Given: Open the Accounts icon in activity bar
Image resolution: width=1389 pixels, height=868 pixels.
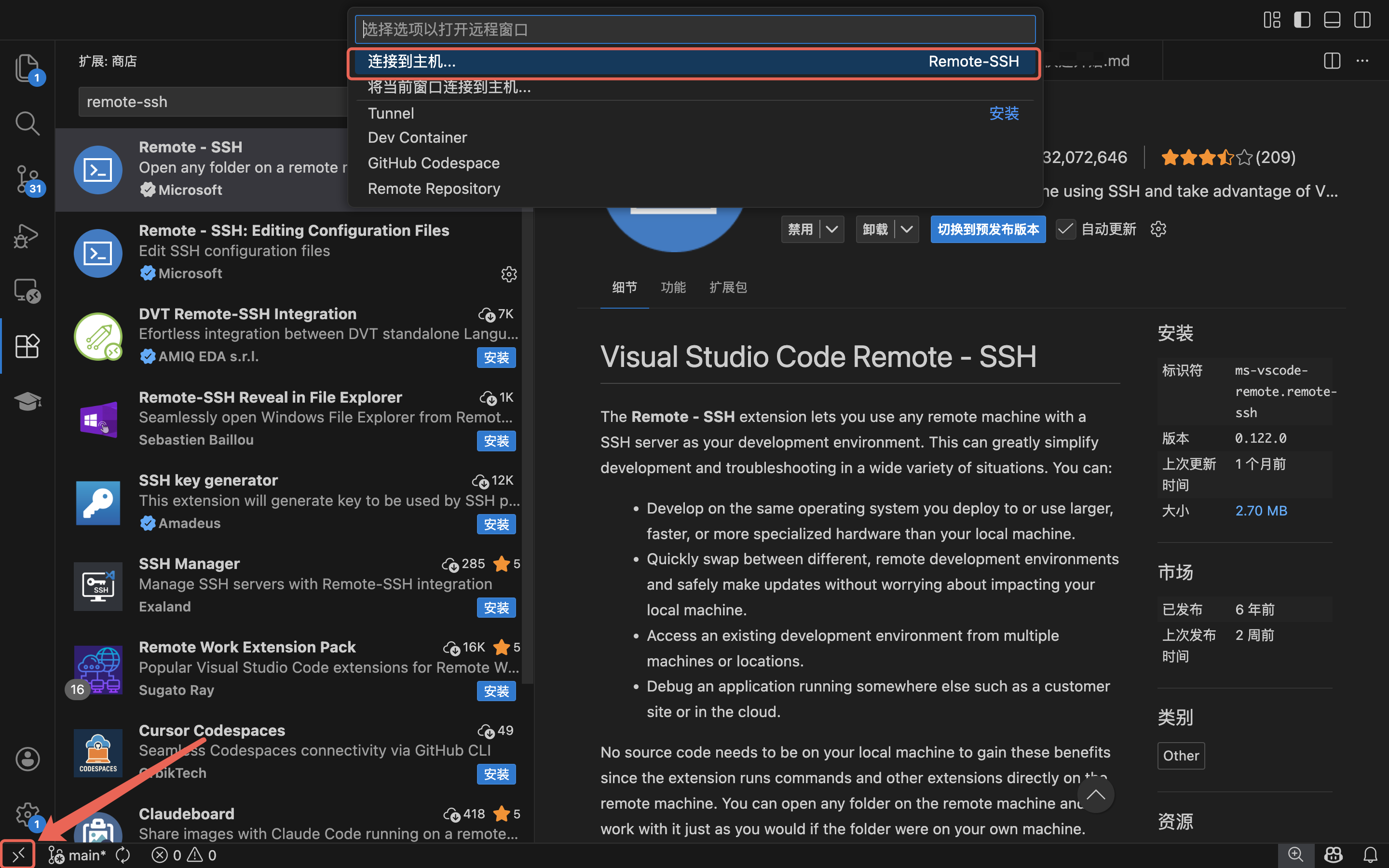Looking at the screenshot, I should coord(27,759).
